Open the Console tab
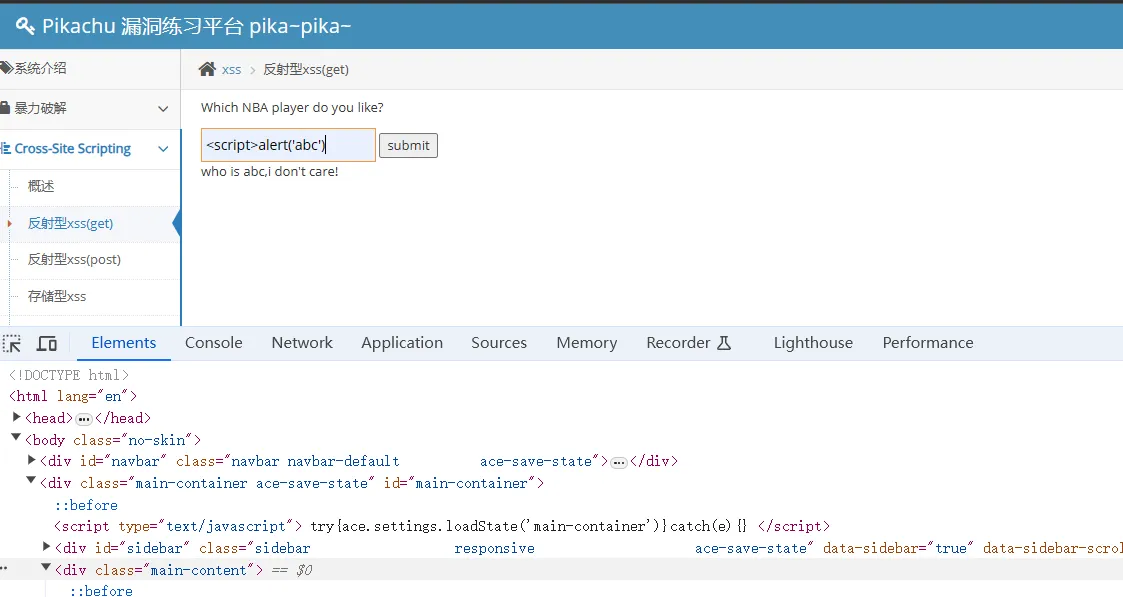The width and height of the screenshot is (1123, 597). (213, 343)
